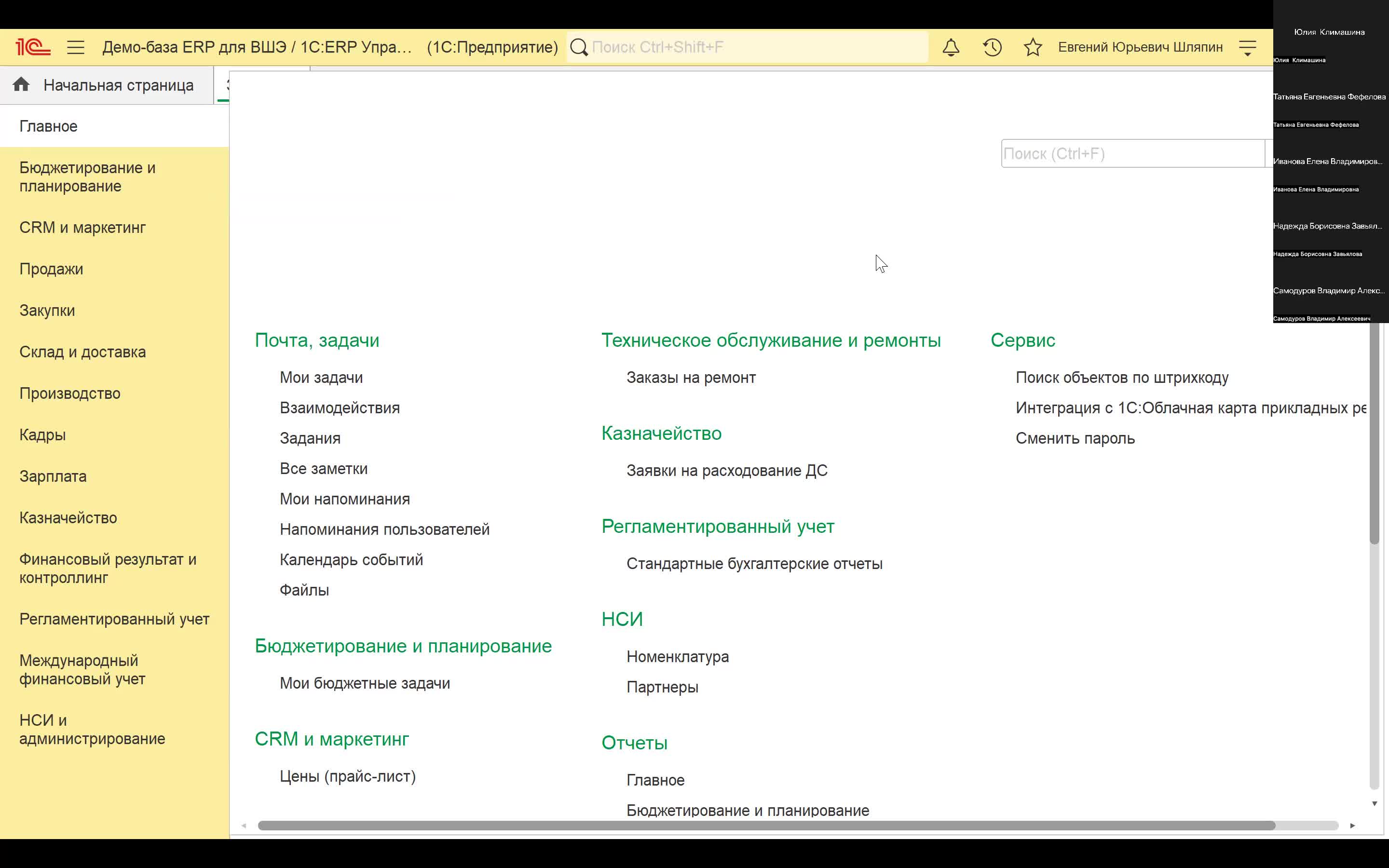
Task: Open Финансовый результат и контроллинг section
Action: [115, 569]
